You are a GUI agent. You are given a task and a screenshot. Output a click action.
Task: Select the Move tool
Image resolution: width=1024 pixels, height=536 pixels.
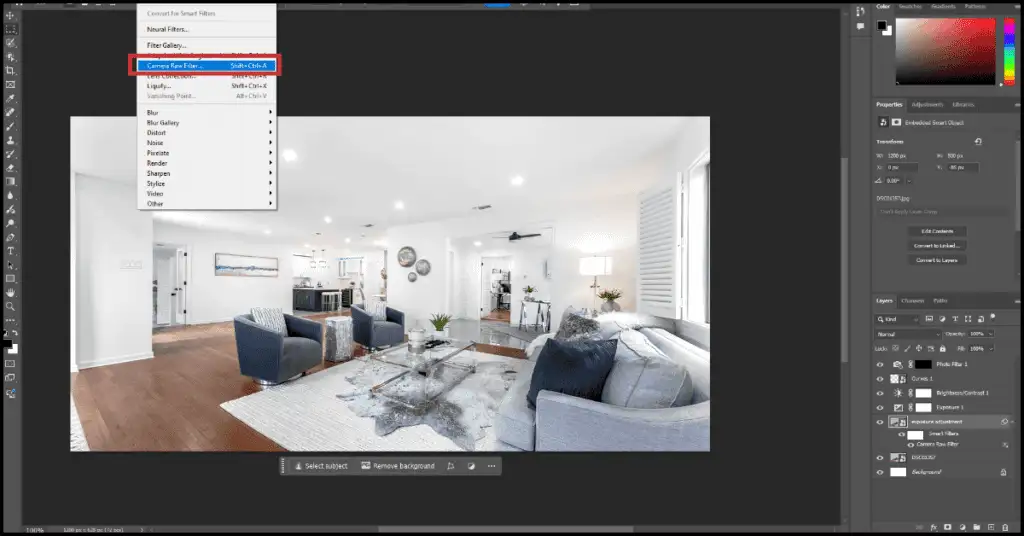(10, 15)
